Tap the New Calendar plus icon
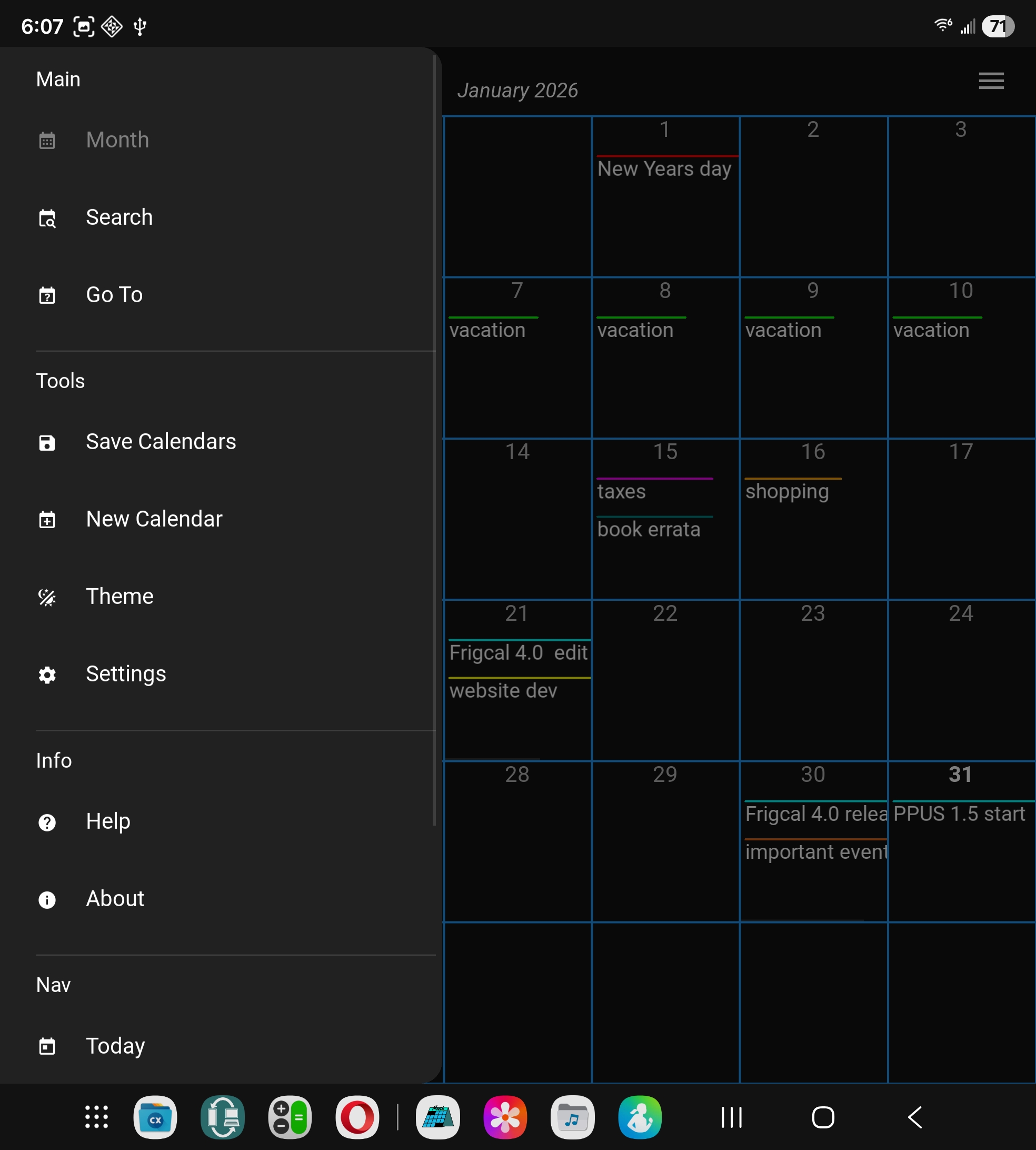 [47, 520]
